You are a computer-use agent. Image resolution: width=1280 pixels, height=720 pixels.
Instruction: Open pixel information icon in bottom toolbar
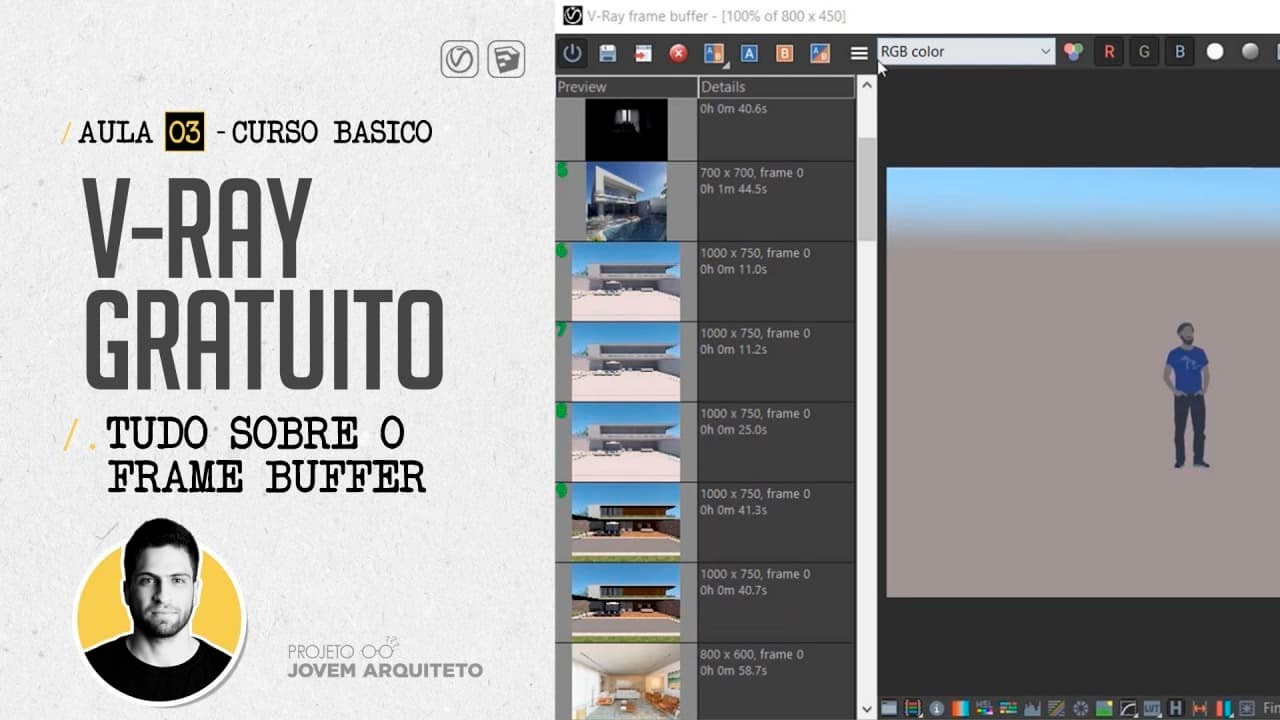point(937,708)
